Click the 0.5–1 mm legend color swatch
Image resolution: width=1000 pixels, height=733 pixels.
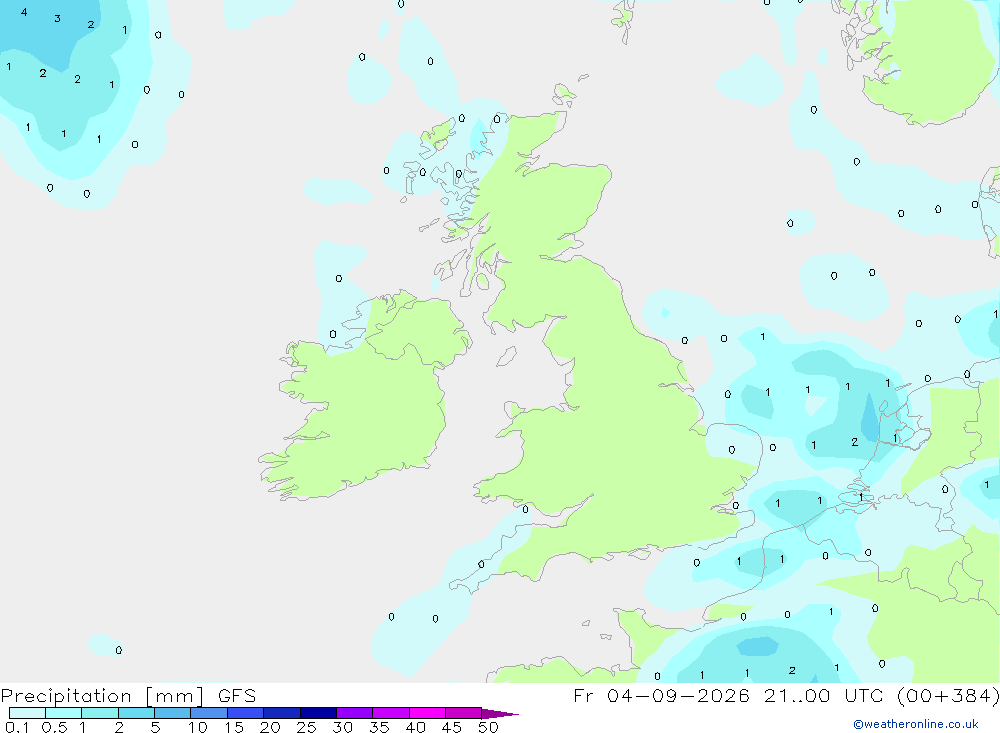[64, 713]
